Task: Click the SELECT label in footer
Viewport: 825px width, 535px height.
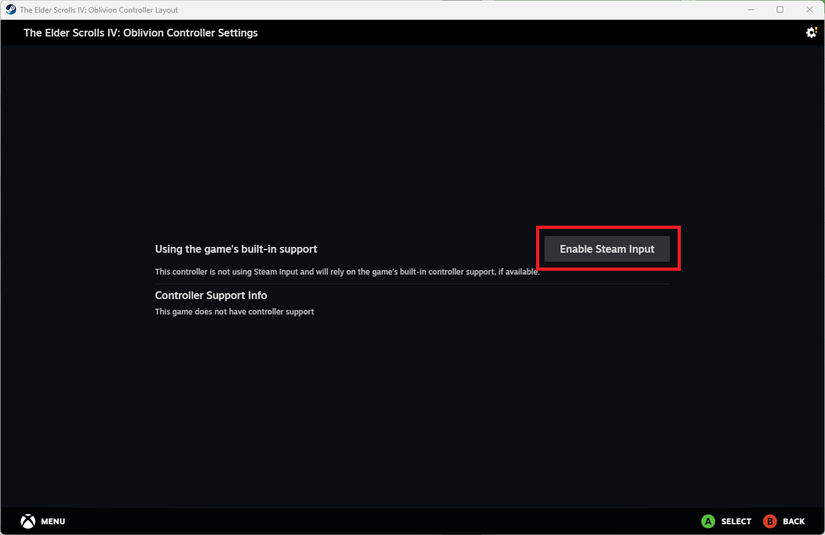Action: click(736, 521)
